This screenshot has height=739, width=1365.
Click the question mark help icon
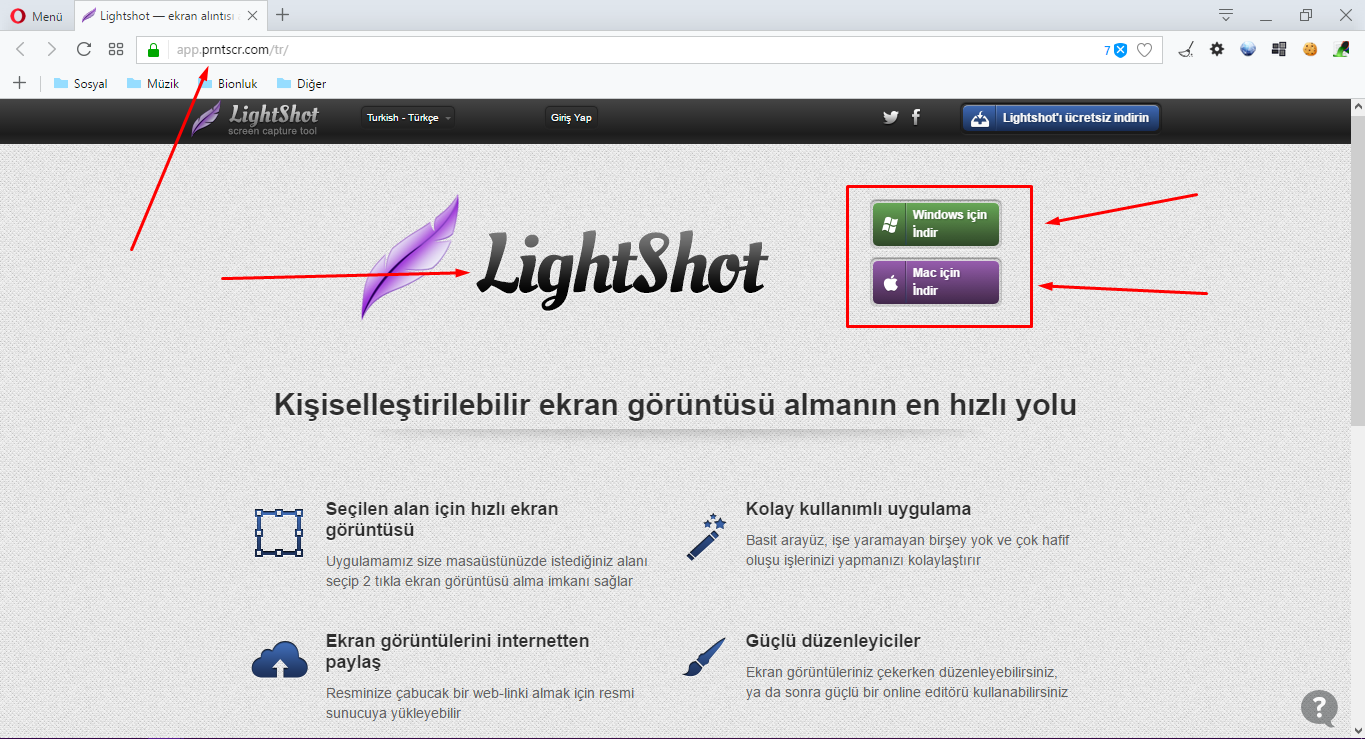pos(1319,707)
